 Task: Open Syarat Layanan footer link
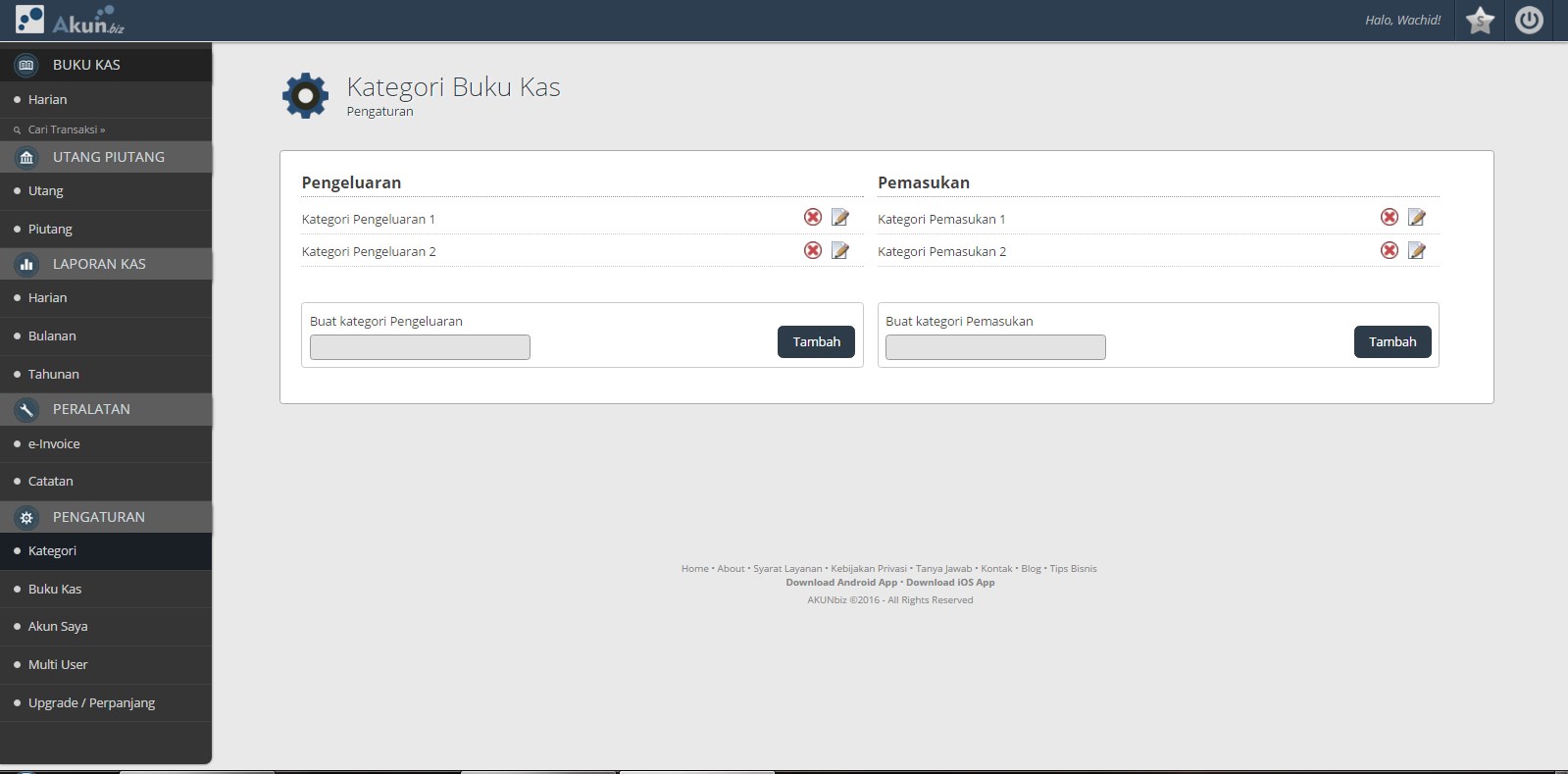click(x=787, y=569)
